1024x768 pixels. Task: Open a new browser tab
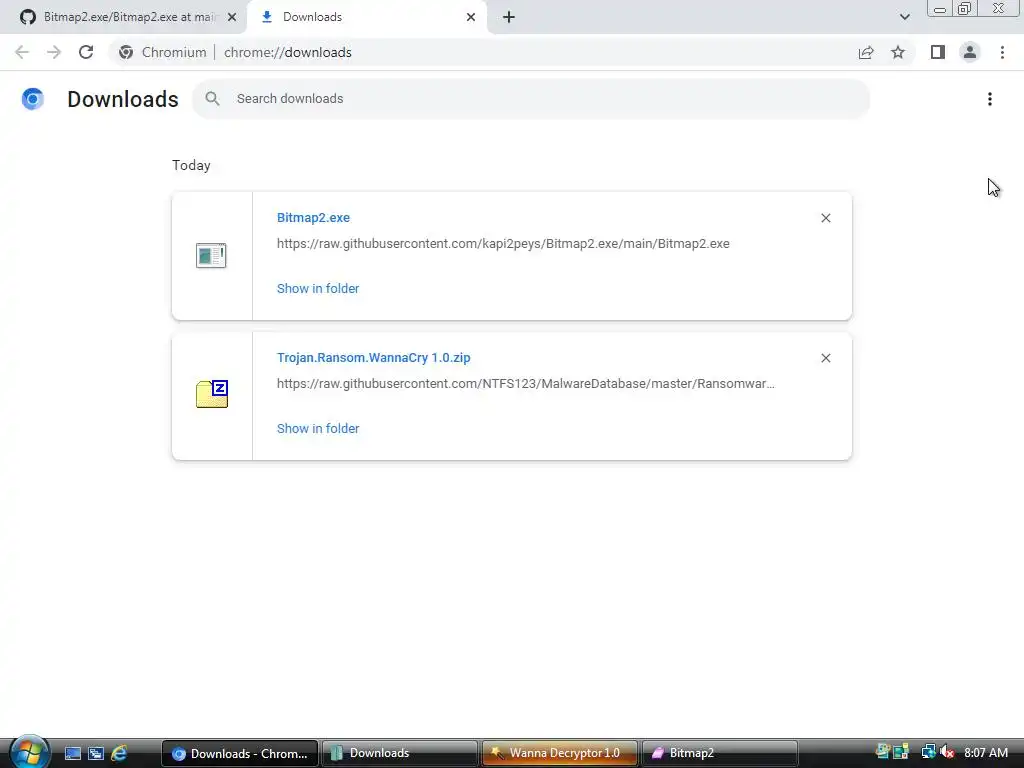point(509,17)
